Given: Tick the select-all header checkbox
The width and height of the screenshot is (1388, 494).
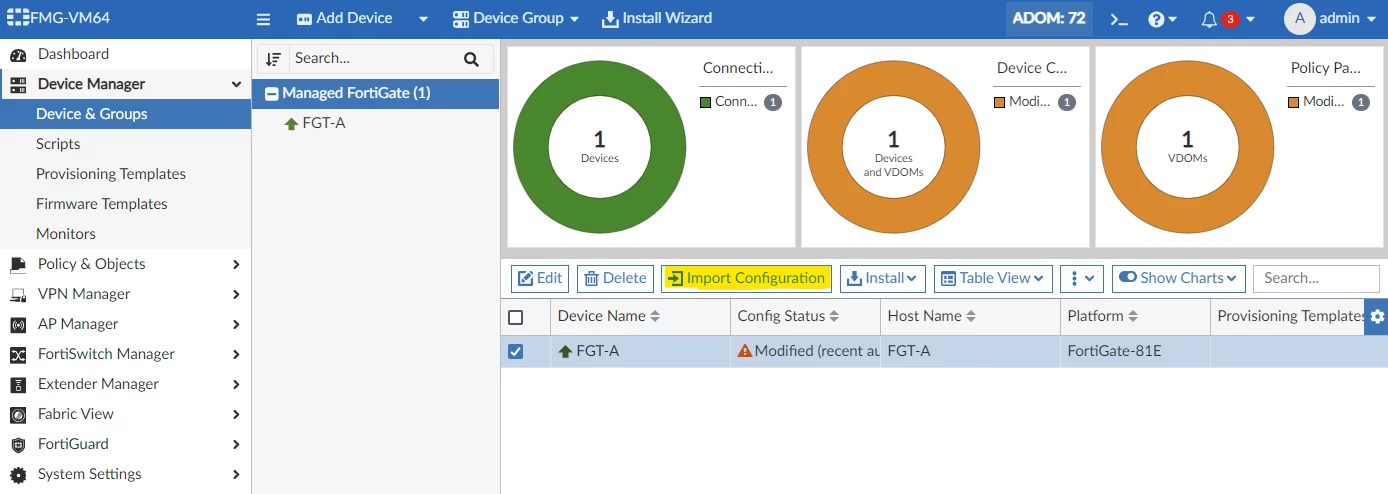Looking at the screenshot, I should click(x=516, y=317).
